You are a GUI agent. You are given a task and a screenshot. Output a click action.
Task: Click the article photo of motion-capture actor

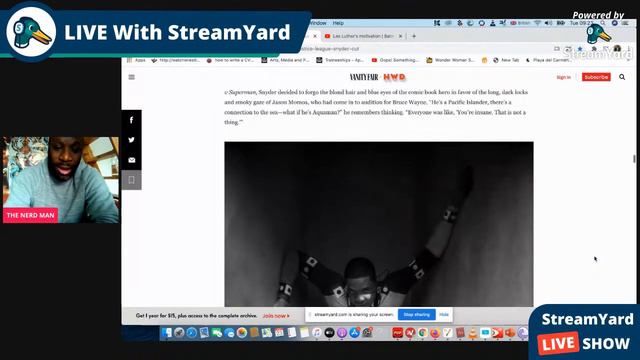tap(379, 224)
